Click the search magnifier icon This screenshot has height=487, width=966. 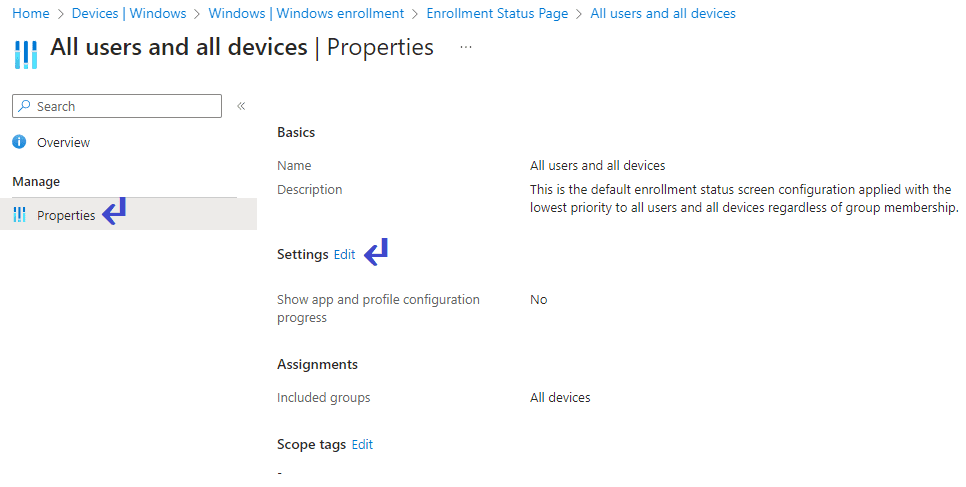(25, 106)
